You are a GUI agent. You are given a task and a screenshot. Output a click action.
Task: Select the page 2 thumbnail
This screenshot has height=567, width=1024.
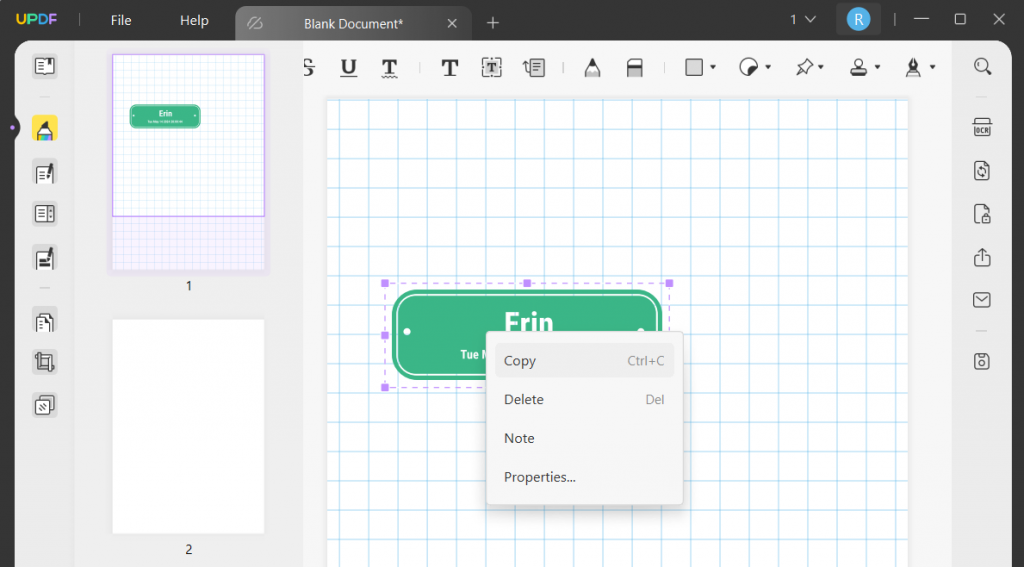(188, 427)
